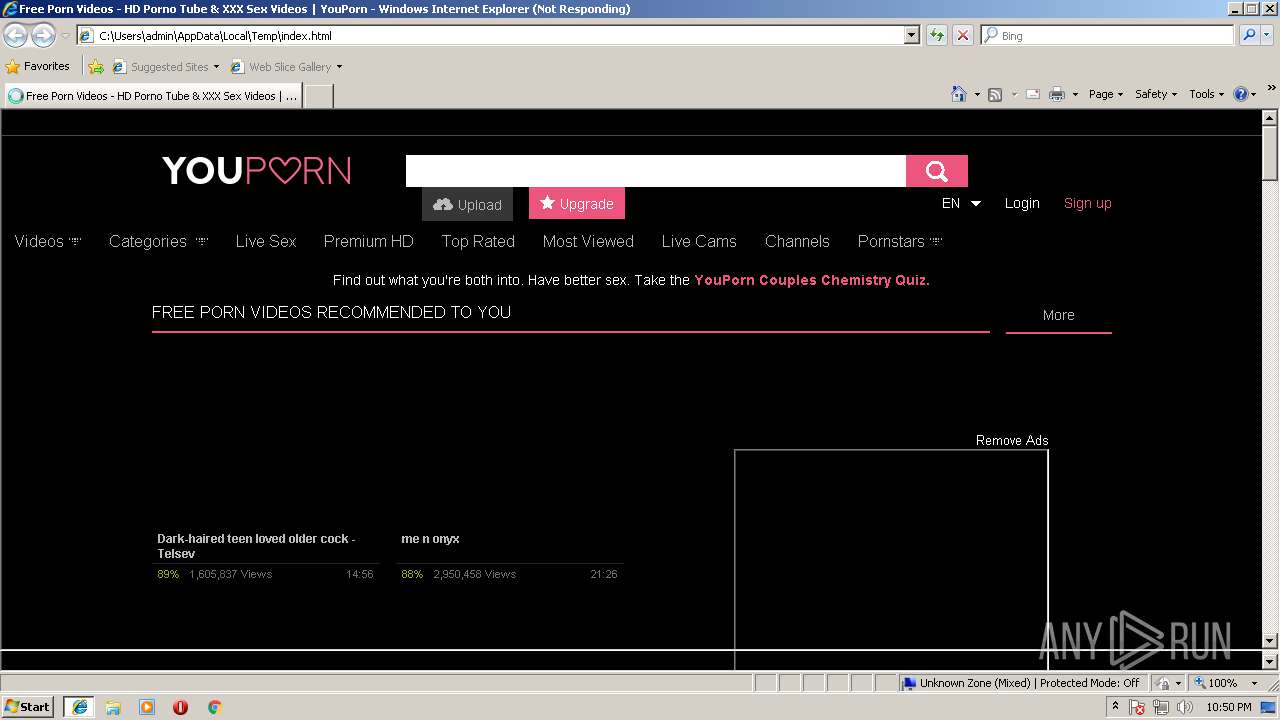The height and width of the screenshot is (720, 1280).
Task: Open a new blank tab
Action: pos(318,96)
